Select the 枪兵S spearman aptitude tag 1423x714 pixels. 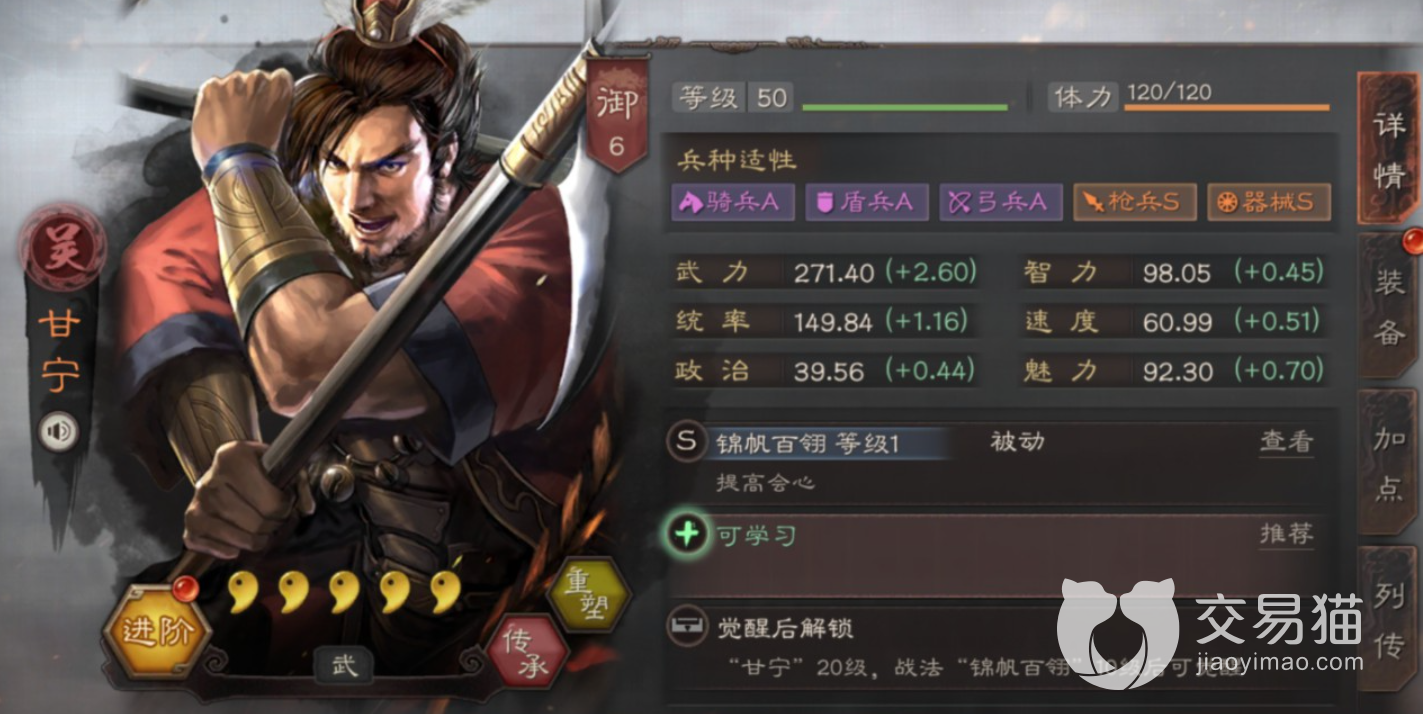(x=1136, y=202)
